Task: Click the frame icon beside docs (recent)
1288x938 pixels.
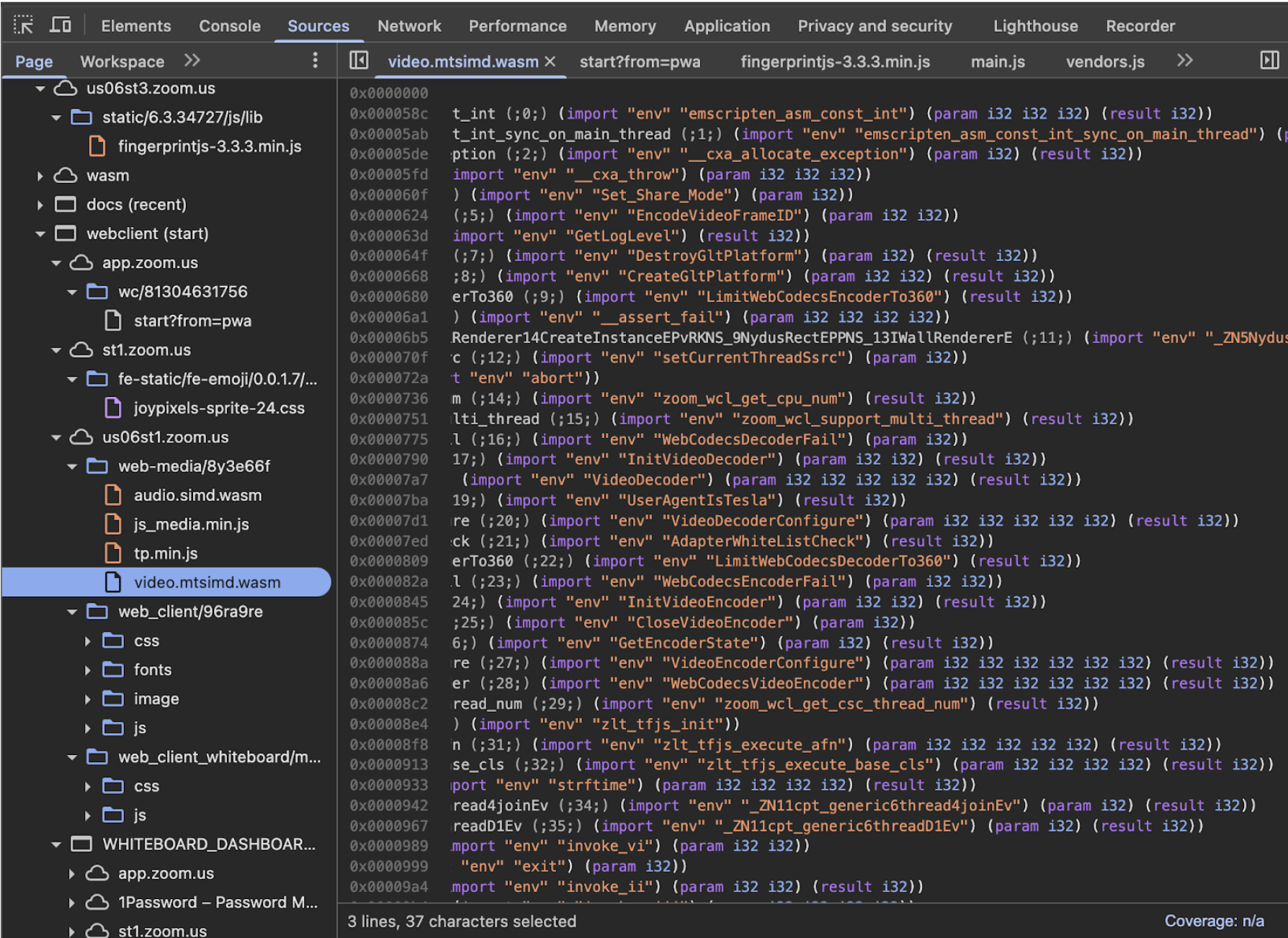Action: pos(66,205)
